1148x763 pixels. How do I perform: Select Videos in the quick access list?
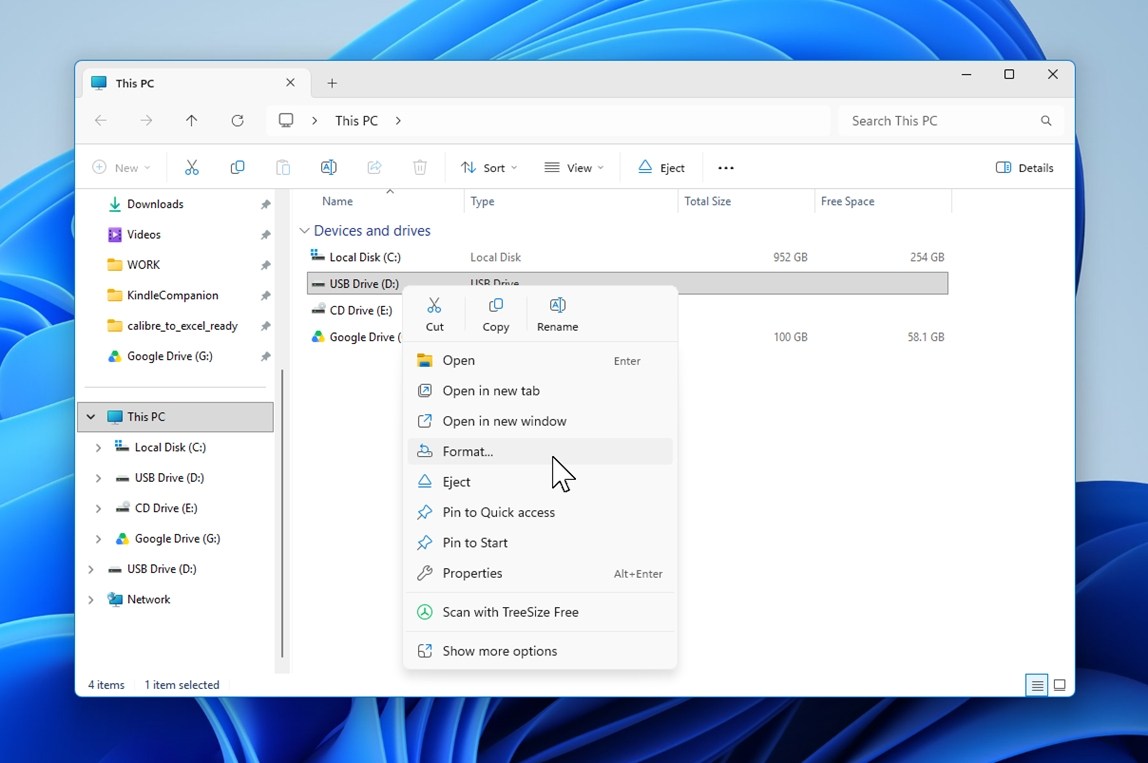[144, 234]
